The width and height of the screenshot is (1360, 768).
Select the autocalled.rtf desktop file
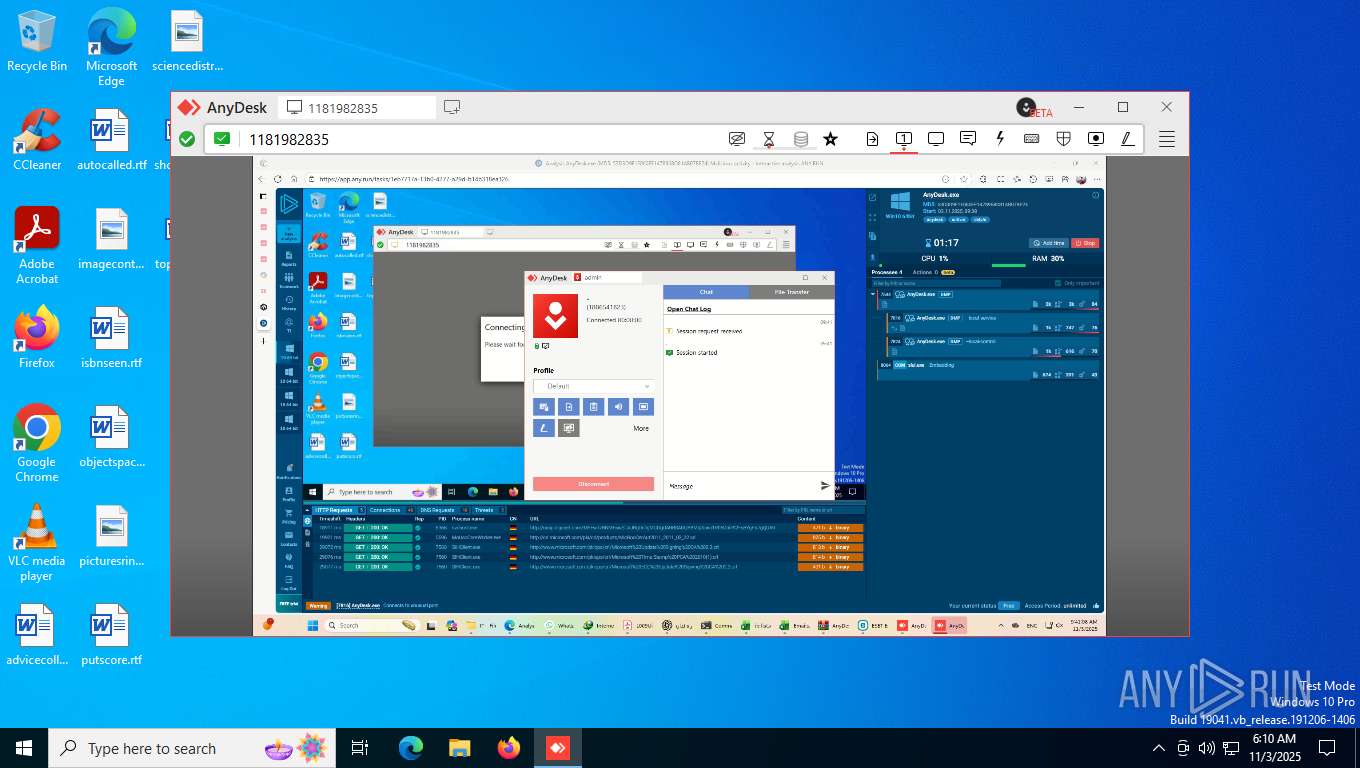(x=111, y=139)
